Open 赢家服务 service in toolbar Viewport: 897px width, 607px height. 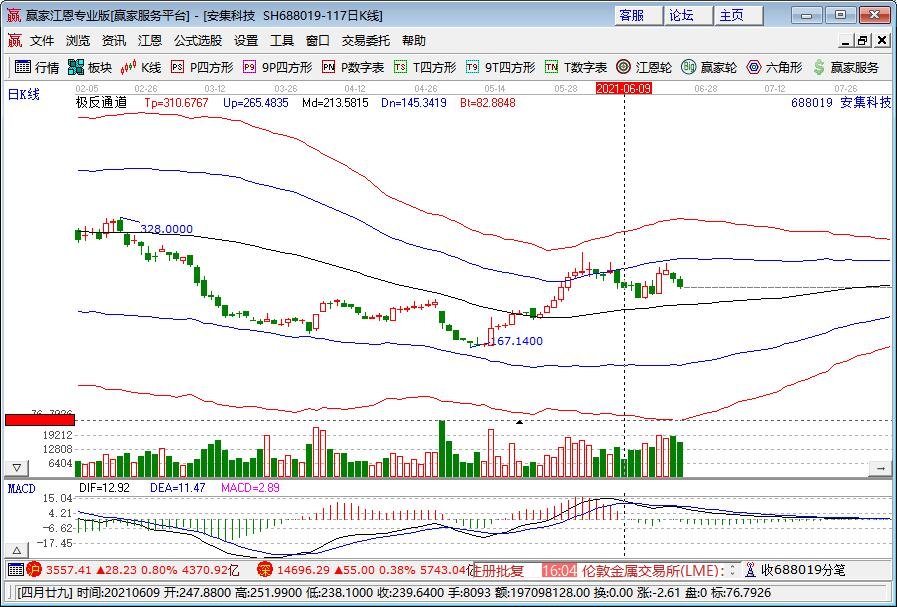846,68
